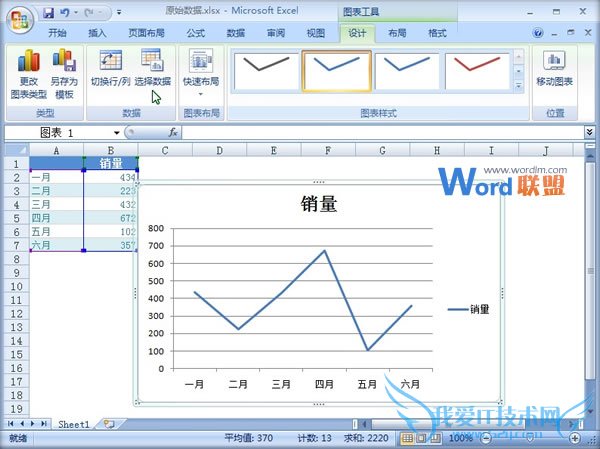This screenshot has width=600, height=449.
Task: Click the chart title 销量
Action: (319, 205)
